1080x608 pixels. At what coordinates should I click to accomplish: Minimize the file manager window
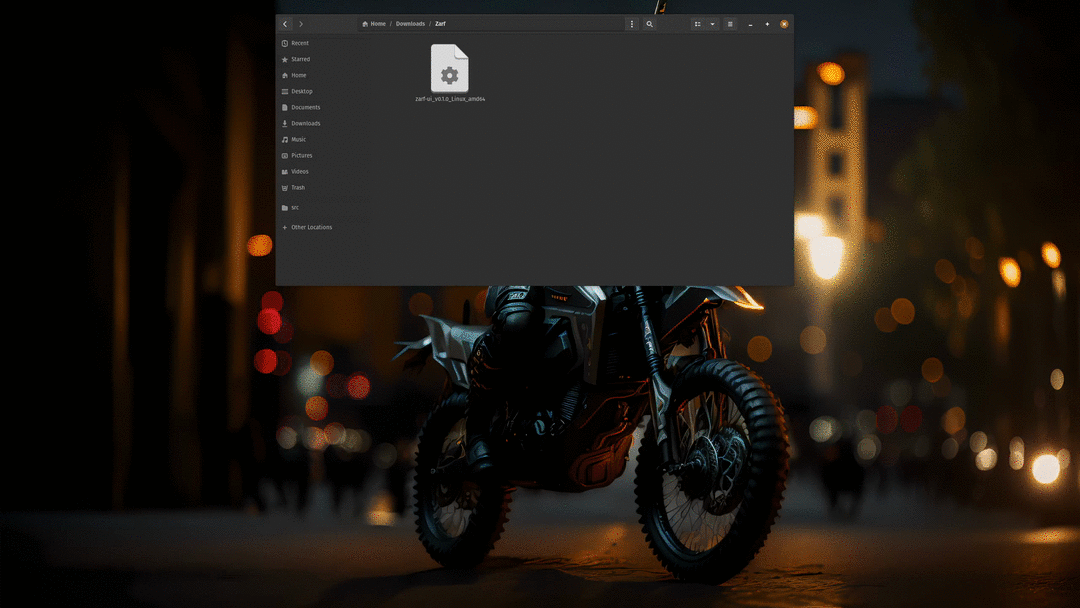coord(750,24)
